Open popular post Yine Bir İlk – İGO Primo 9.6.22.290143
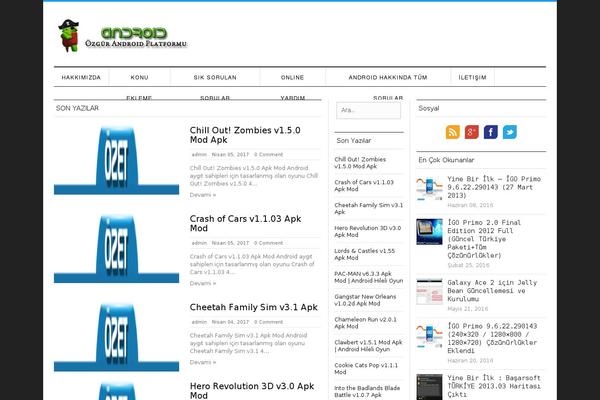The image size is (600, 400). [x=494, y=187]
